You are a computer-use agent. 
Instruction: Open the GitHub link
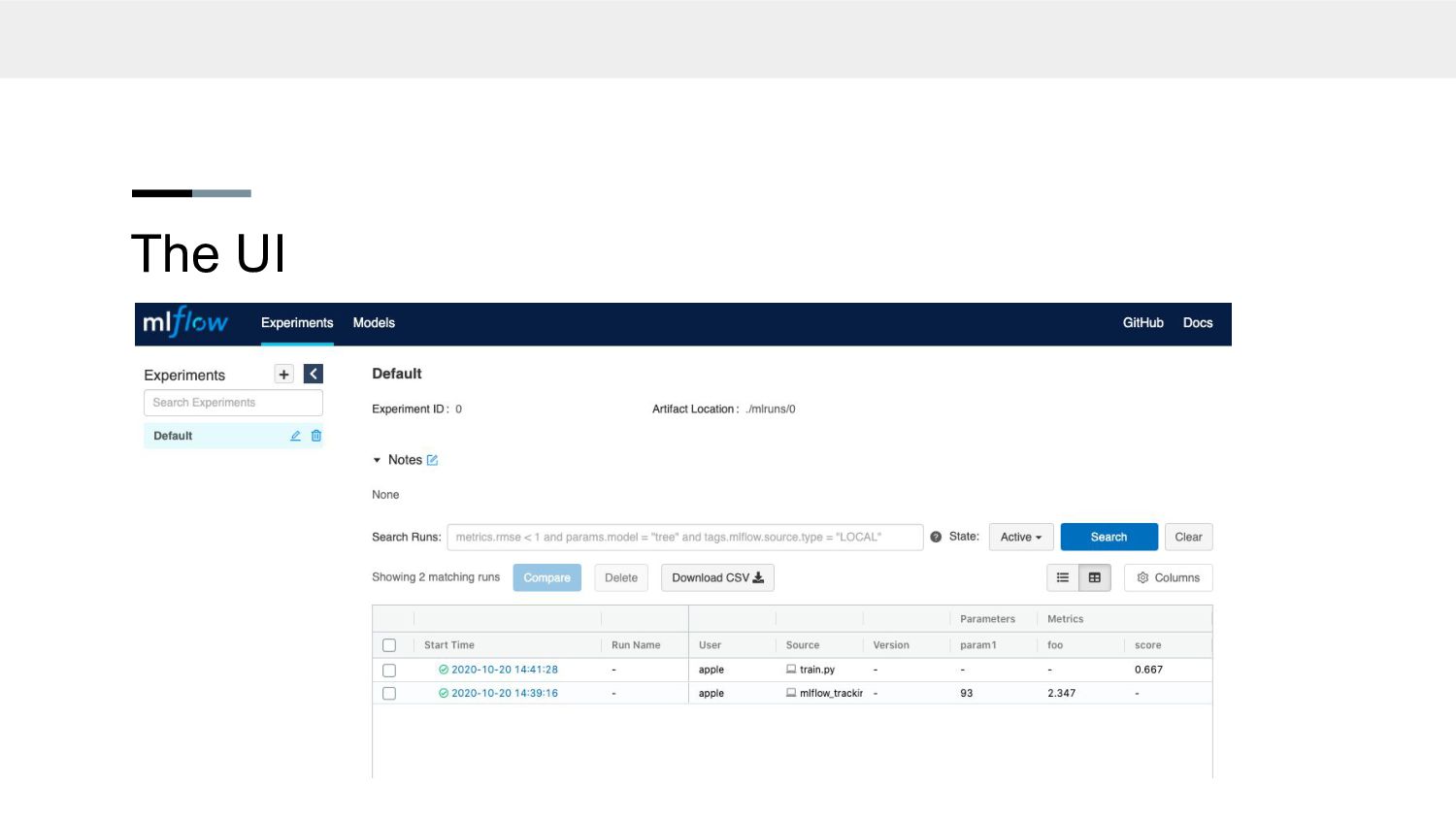1143,323
